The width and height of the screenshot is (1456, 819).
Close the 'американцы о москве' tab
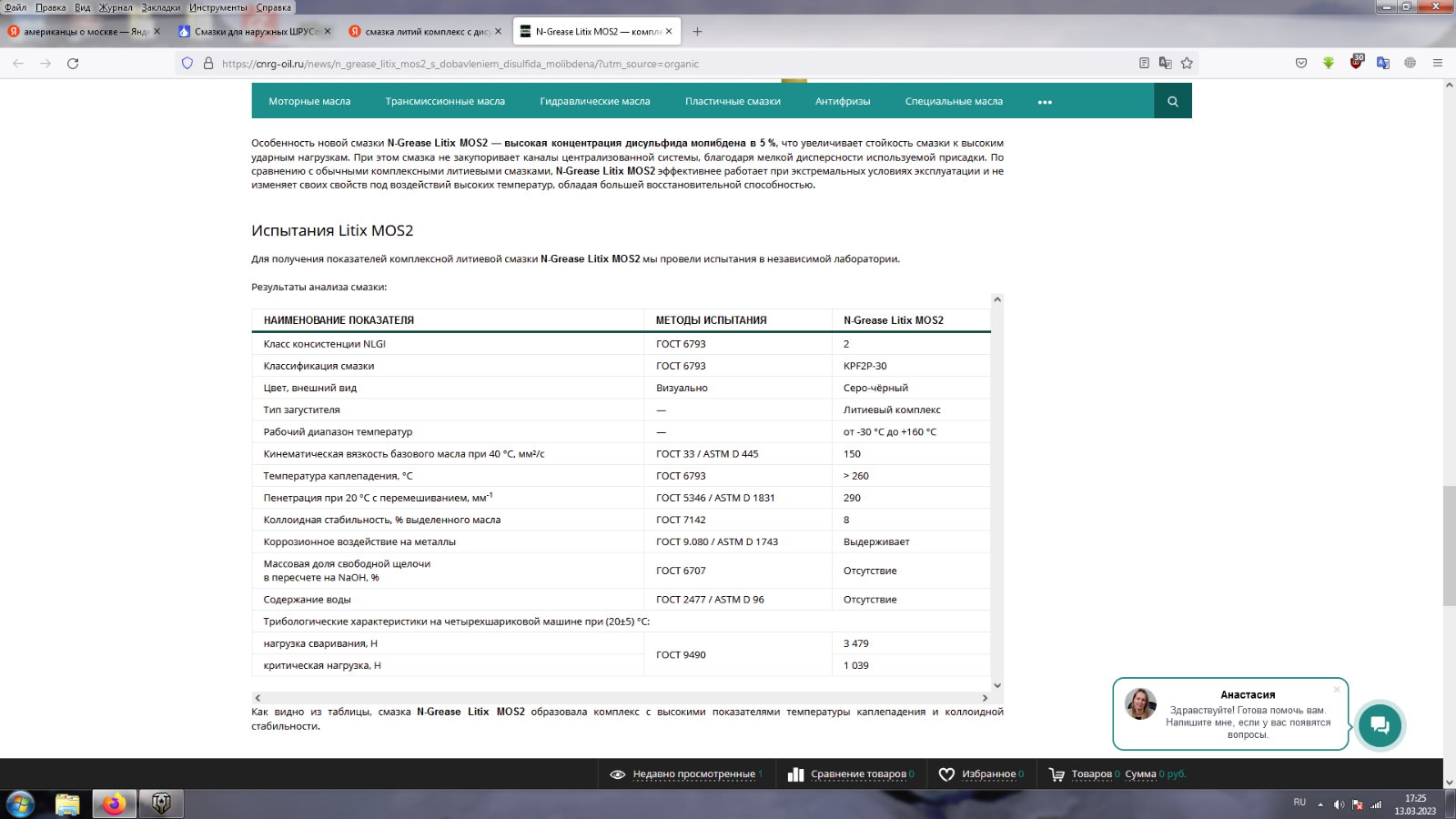[157, 31]
